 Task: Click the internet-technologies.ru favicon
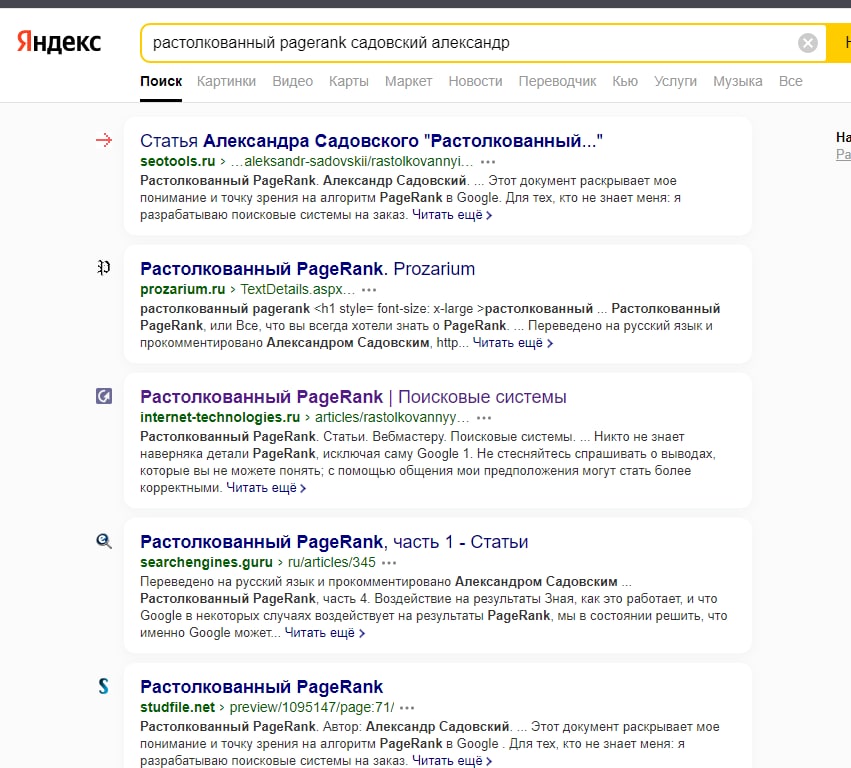click(x=104, y=396)
